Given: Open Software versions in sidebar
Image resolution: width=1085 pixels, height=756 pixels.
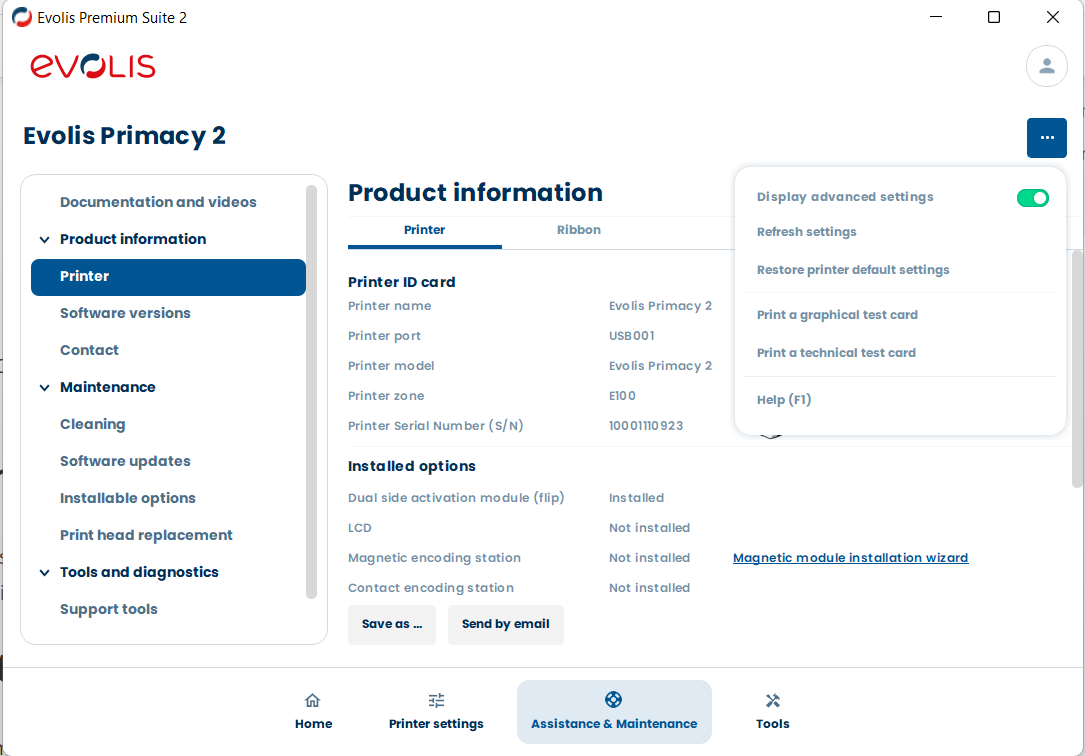Looking at the screenshot, I should pyautogui.click(x=125, y=313).
